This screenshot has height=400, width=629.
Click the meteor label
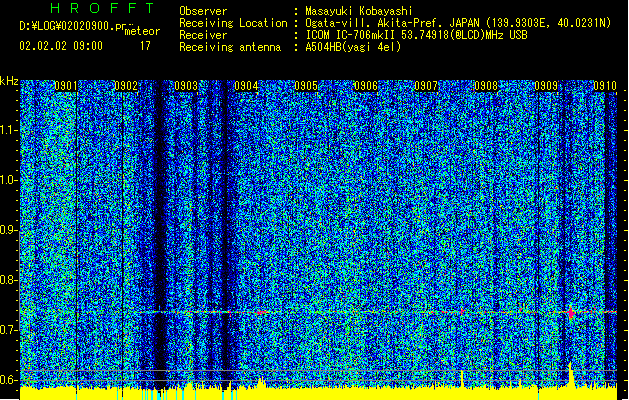[x=142, y=31]
